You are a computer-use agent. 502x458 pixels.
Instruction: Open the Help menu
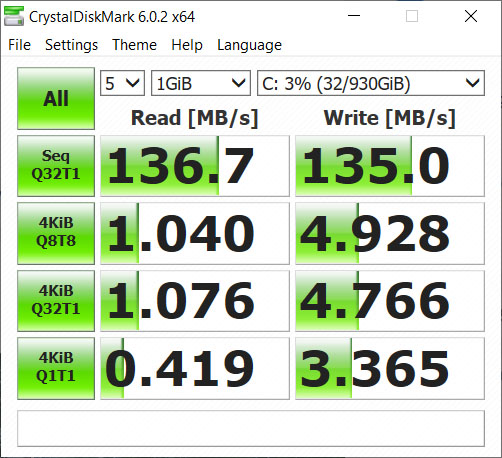tap(187, 45)
